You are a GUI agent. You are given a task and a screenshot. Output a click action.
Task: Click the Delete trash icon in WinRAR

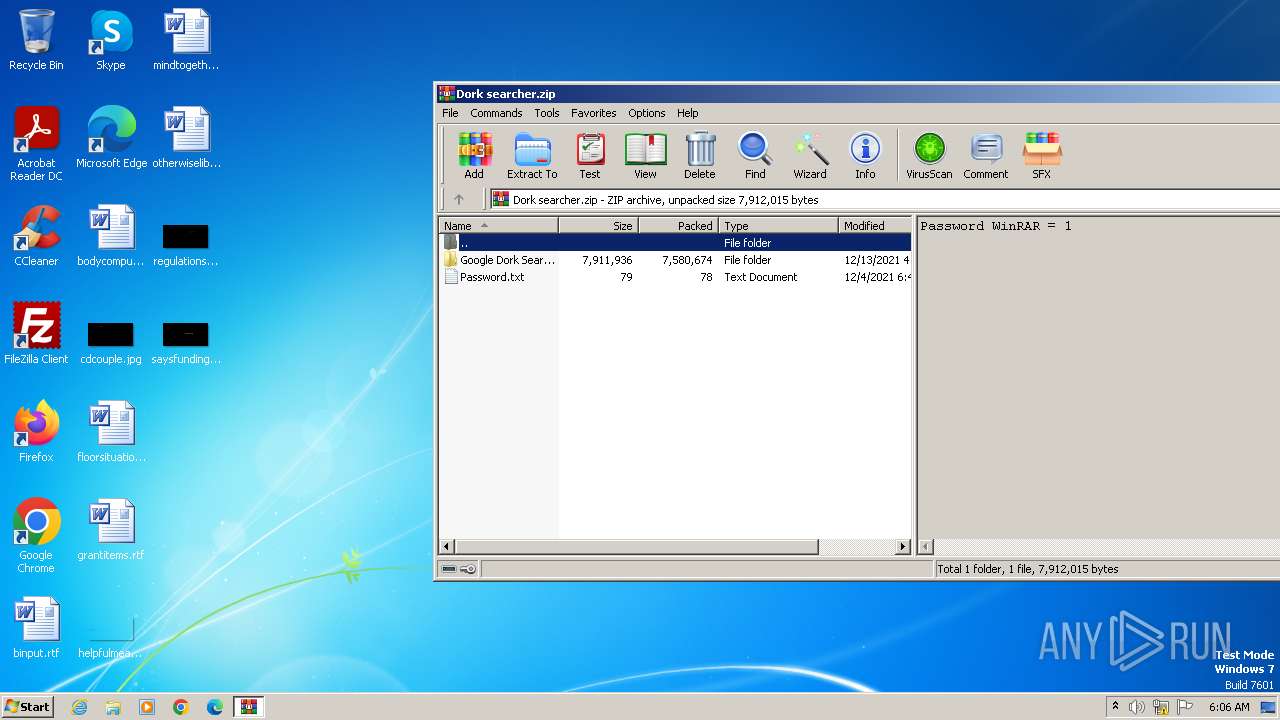[700, 156]
